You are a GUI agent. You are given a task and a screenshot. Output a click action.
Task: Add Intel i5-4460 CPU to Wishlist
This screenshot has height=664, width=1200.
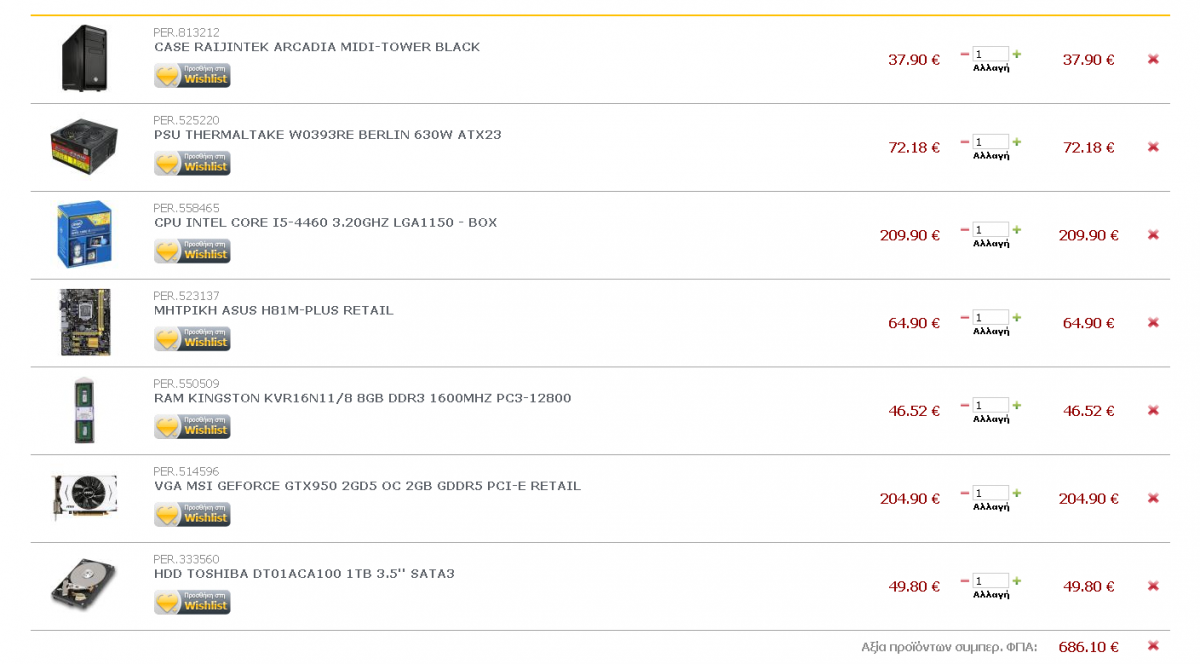click(x=192, y=251)
